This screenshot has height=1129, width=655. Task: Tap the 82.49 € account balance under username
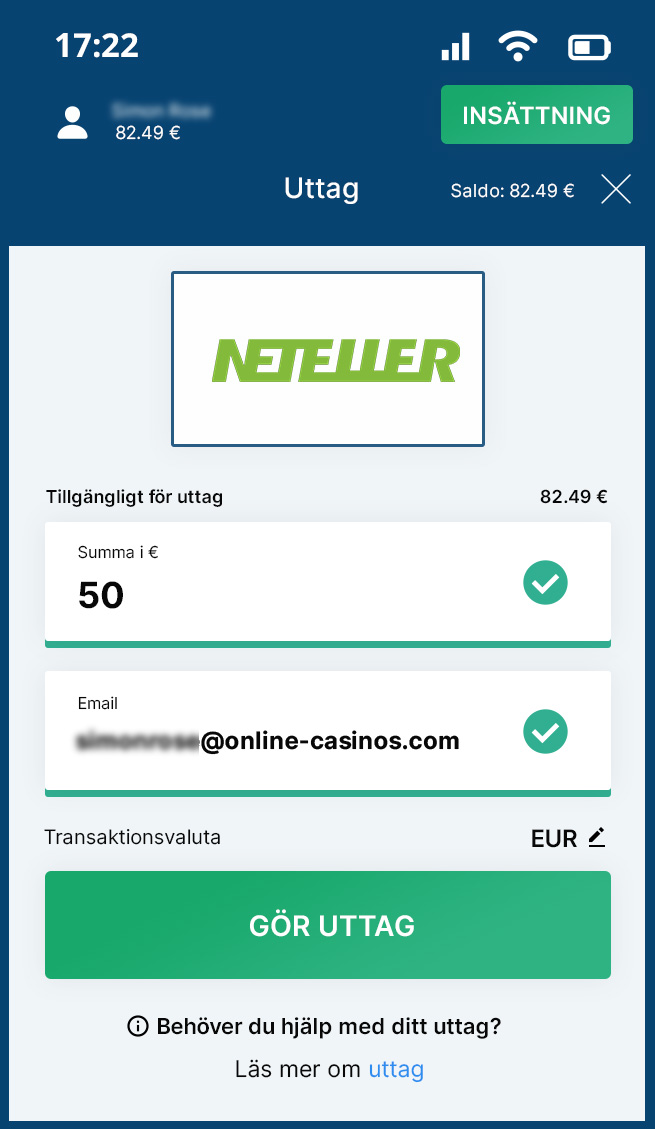point(148,132)
